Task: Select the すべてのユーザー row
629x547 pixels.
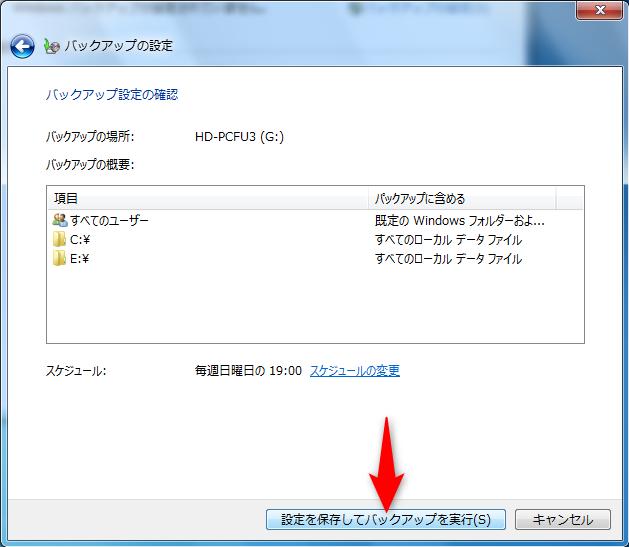Action: 315,220
